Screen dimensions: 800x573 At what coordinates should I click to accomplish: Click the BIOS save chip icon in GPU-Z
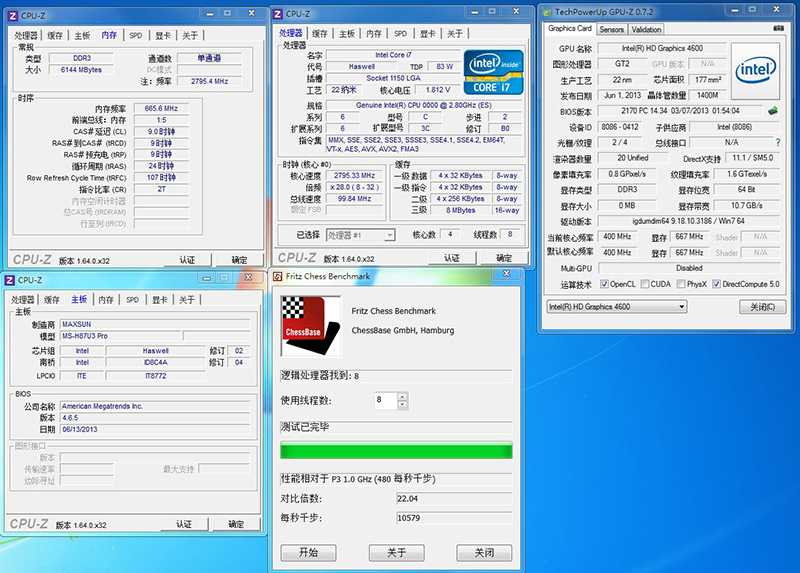click(773, 110)
